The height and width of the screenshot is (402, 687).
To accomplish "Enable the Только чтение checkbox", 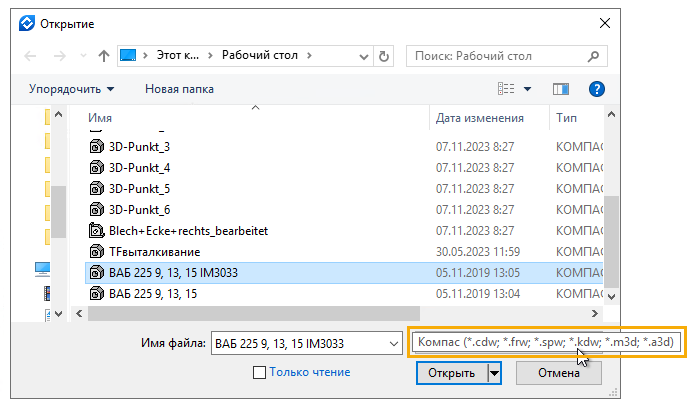I will [260, 372].
